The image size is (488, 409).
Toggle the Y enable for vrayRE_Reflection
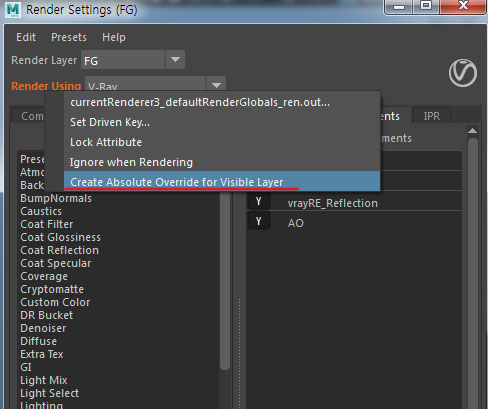point(258,202)
